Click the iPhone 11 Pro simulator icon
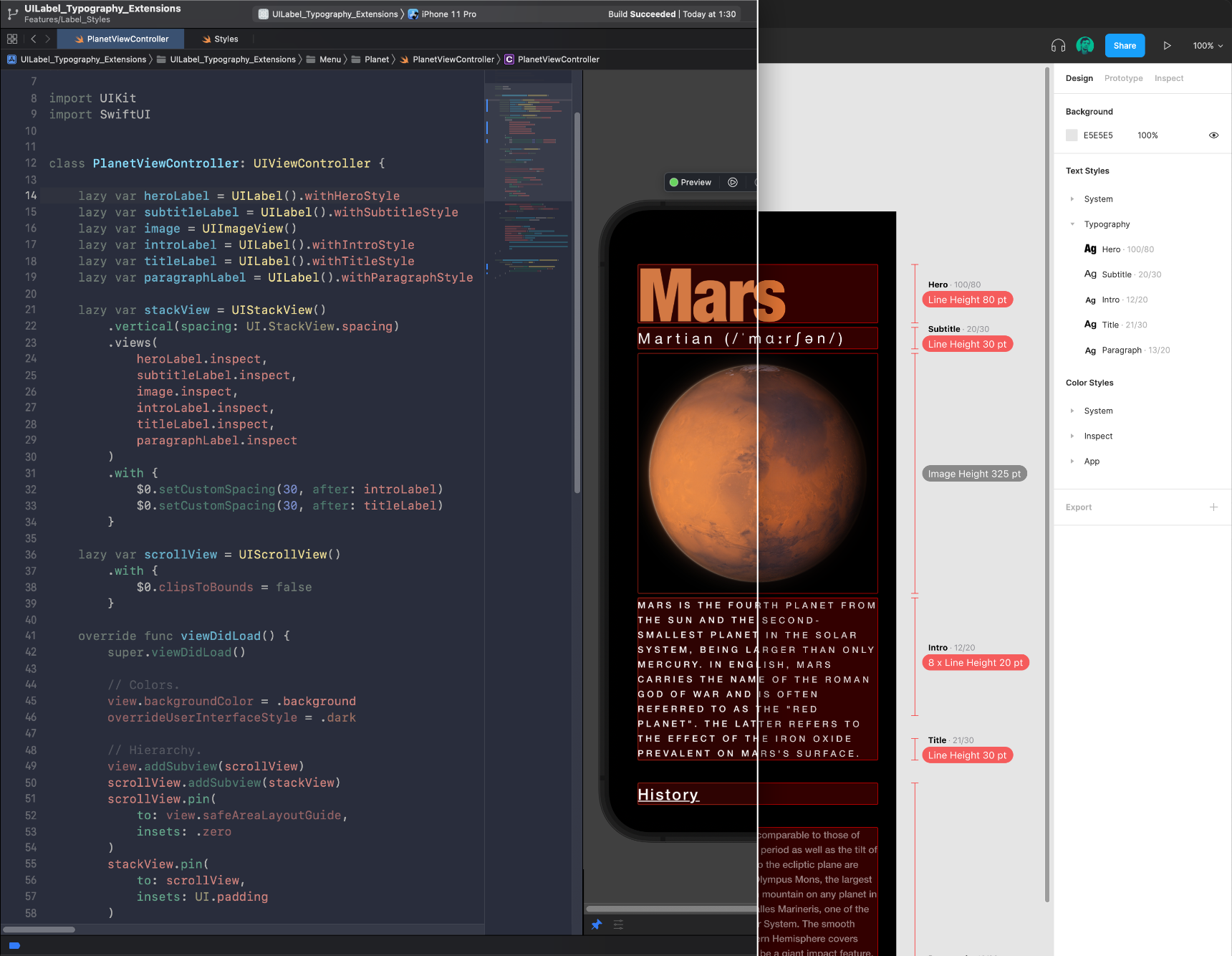The width and height of the screenshot is (1232, 956). pyautogui.click(x=413, y=14)
